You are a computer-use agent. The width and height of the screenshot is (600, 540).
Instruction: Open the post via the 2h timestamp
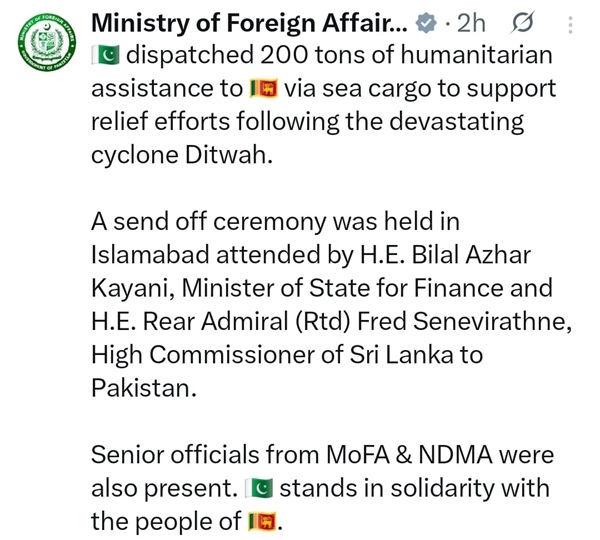coord(470,23)
